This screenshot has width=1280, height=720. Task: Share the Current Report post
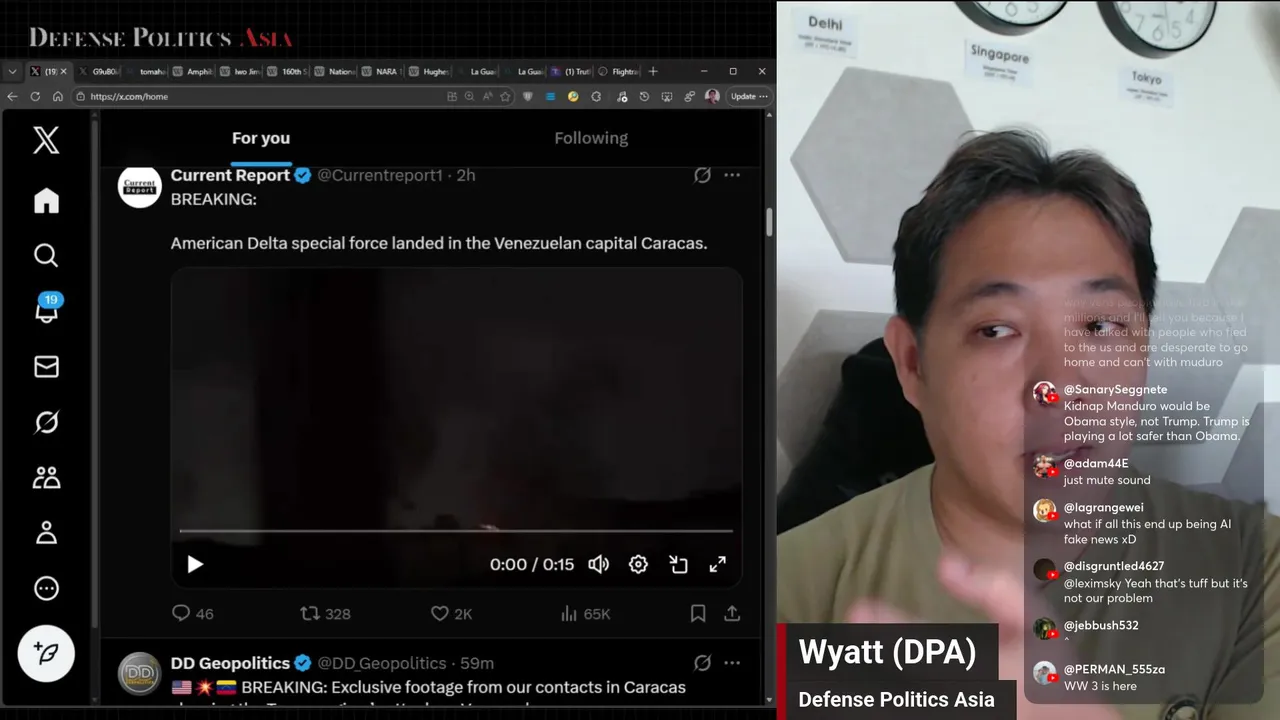coord(732,613)
